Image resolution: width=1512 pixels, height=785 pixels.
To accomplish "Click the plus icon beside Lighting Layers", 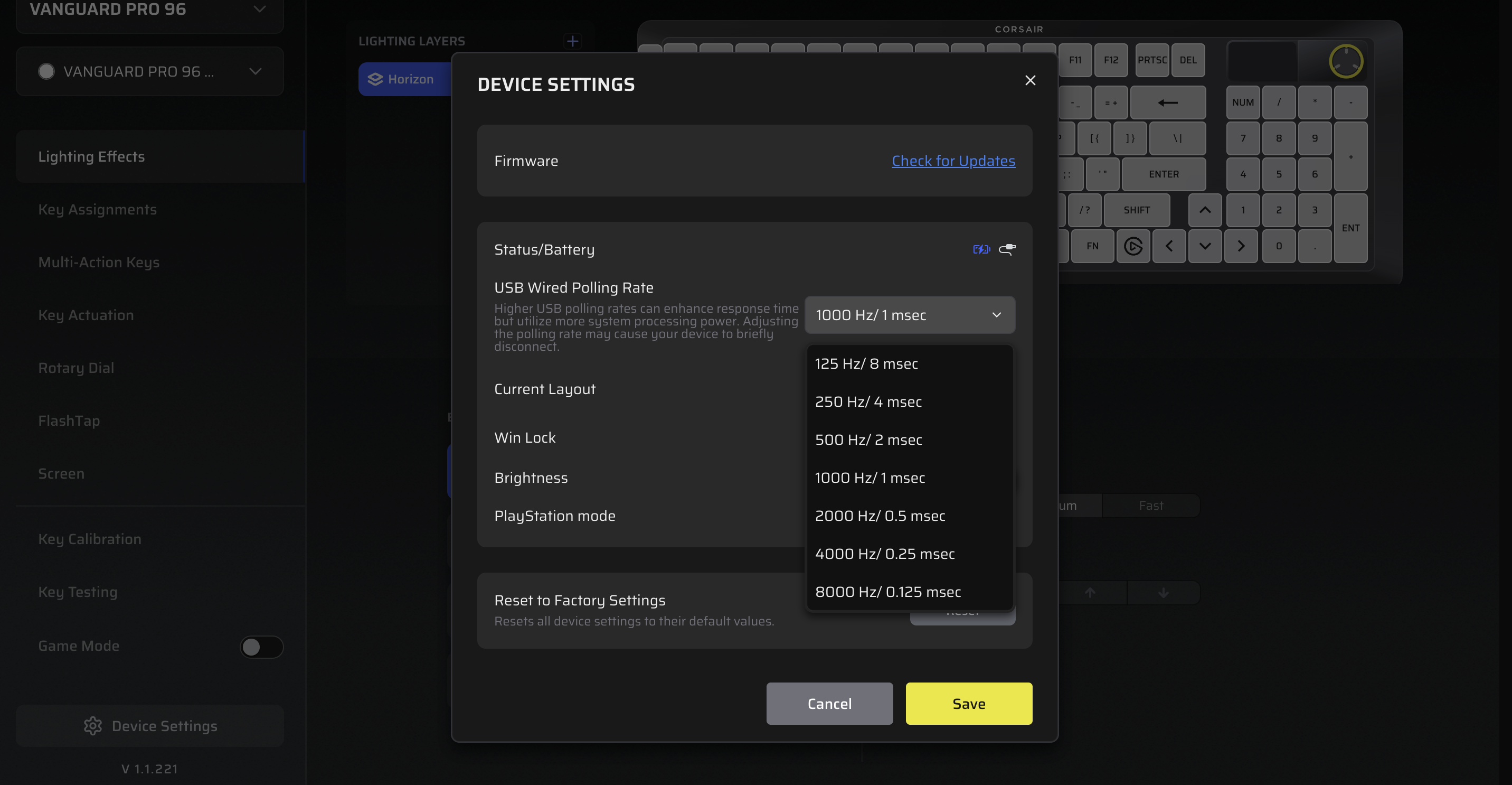I will point(572,41).
